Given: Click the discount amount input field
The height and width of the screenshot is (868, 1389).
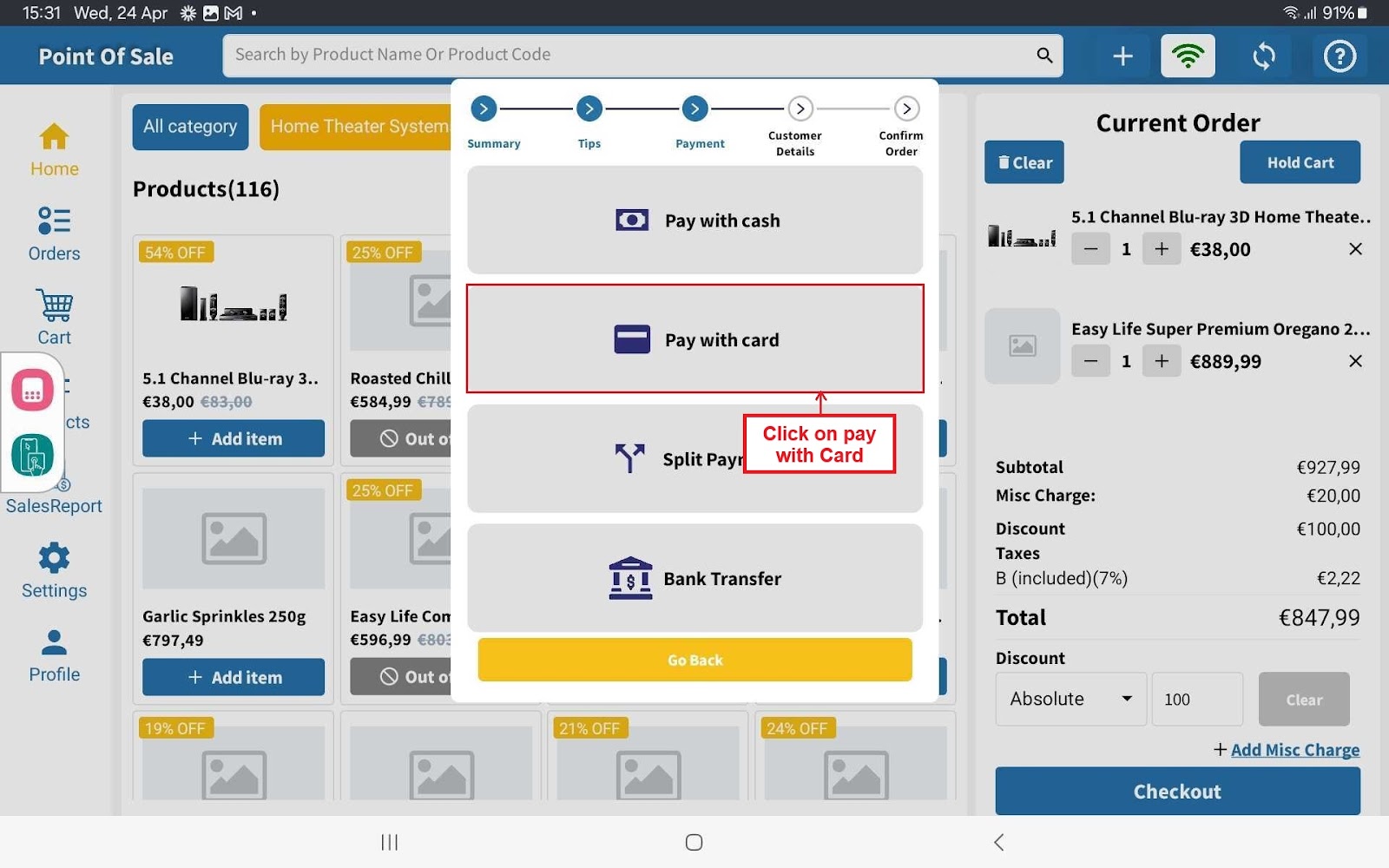Looking at the screenshot, I should 1196,699.
